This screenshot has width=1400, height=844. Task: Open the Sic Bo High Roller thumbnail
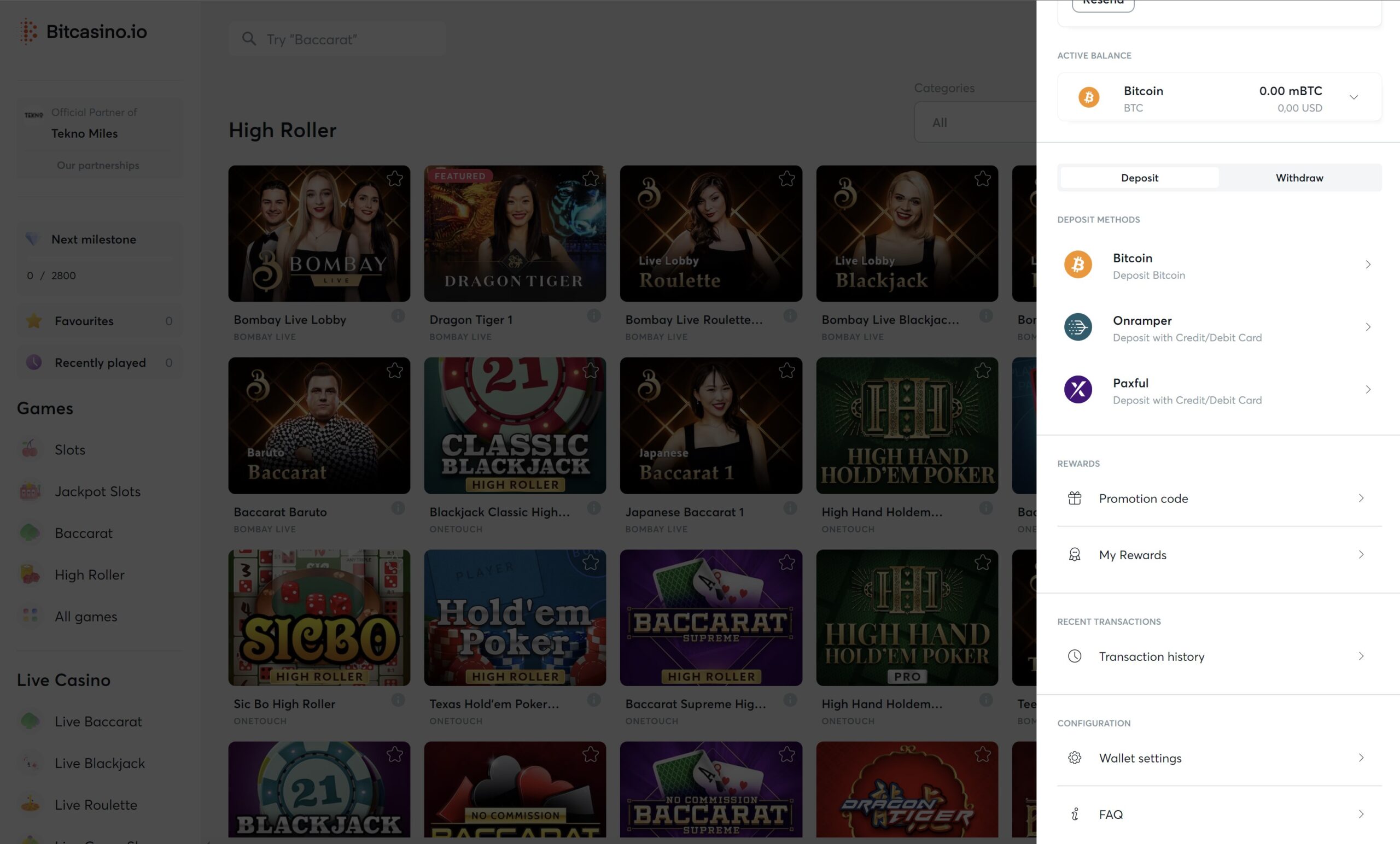click(319, 617)
